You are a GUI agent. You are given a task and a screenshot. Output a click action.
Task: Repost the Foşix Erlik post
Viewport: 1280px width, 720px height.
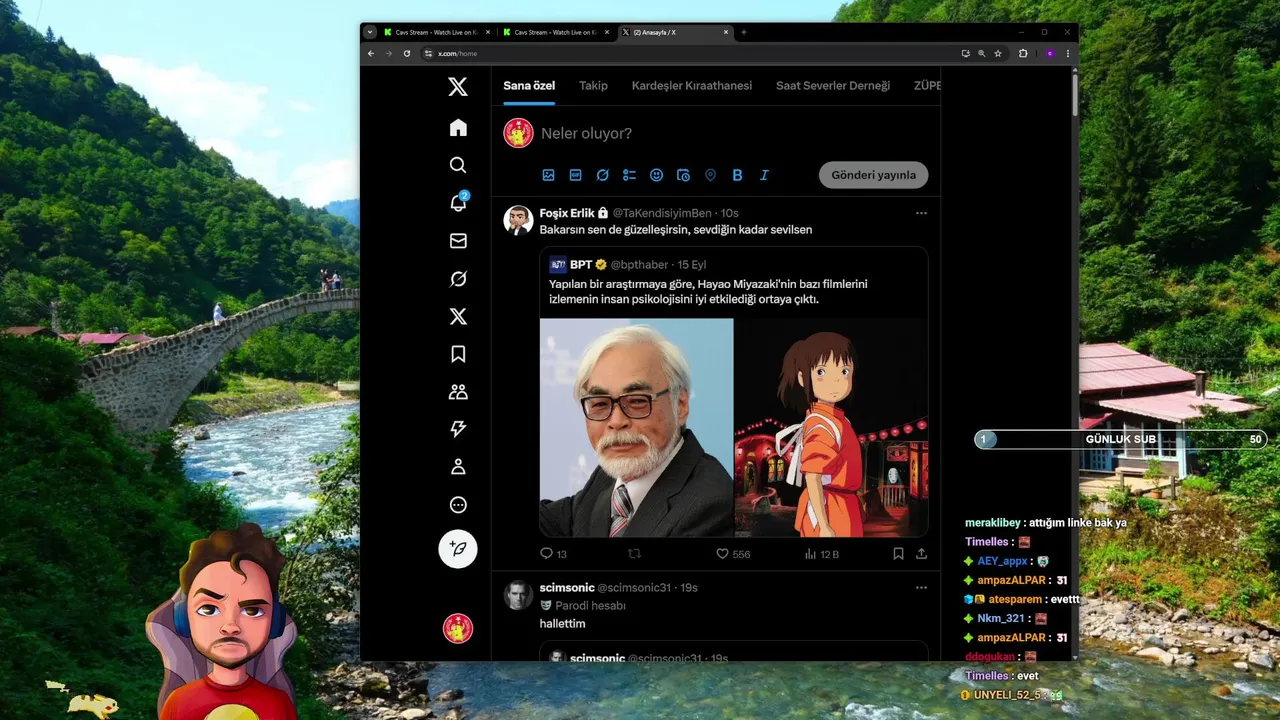633,553
